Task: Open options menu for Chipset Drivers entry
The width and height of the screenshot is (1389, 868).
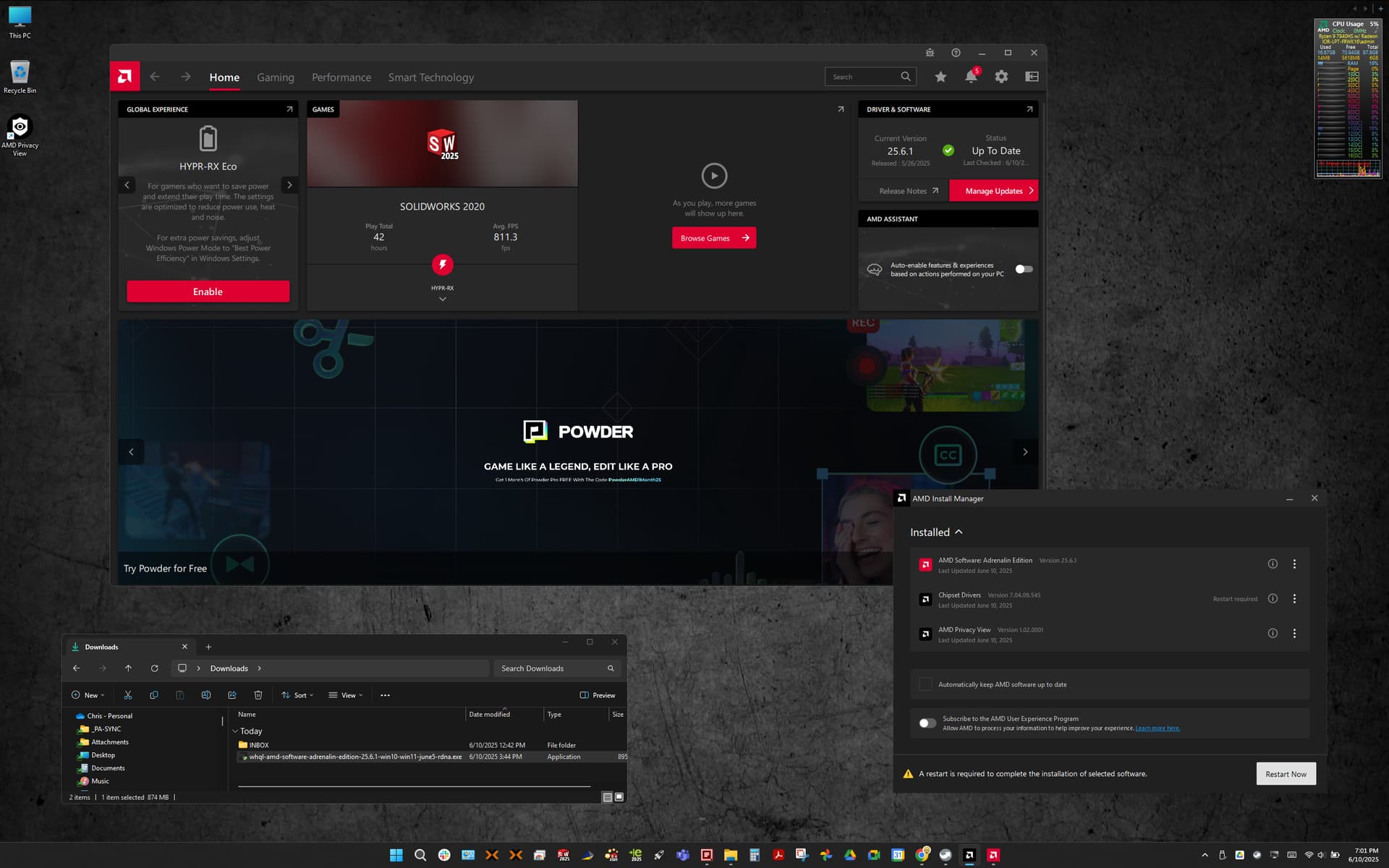Action: pos(1294,599)
